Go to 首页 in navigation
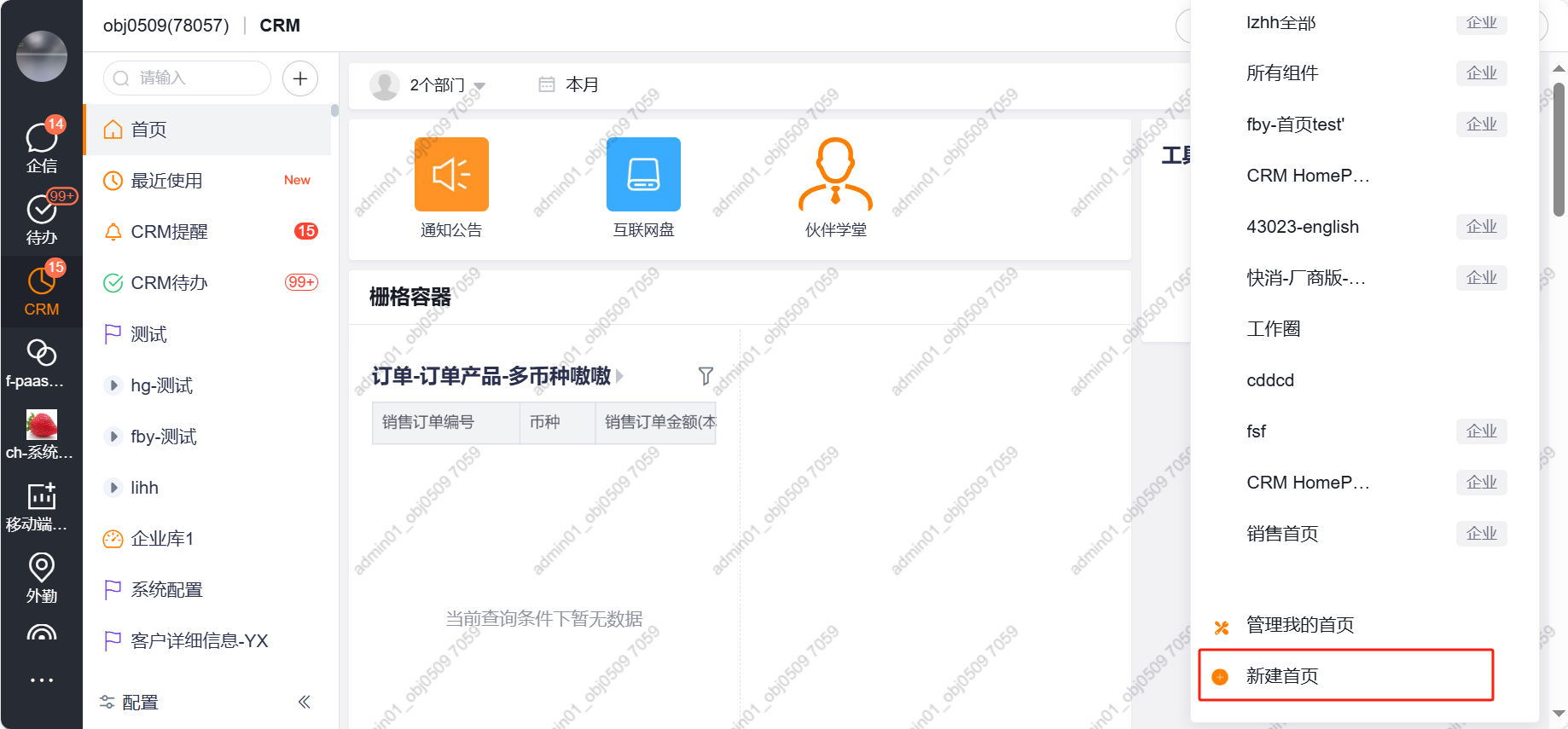The width and height of the screenshot is (1568, 729). click(207, 130)
